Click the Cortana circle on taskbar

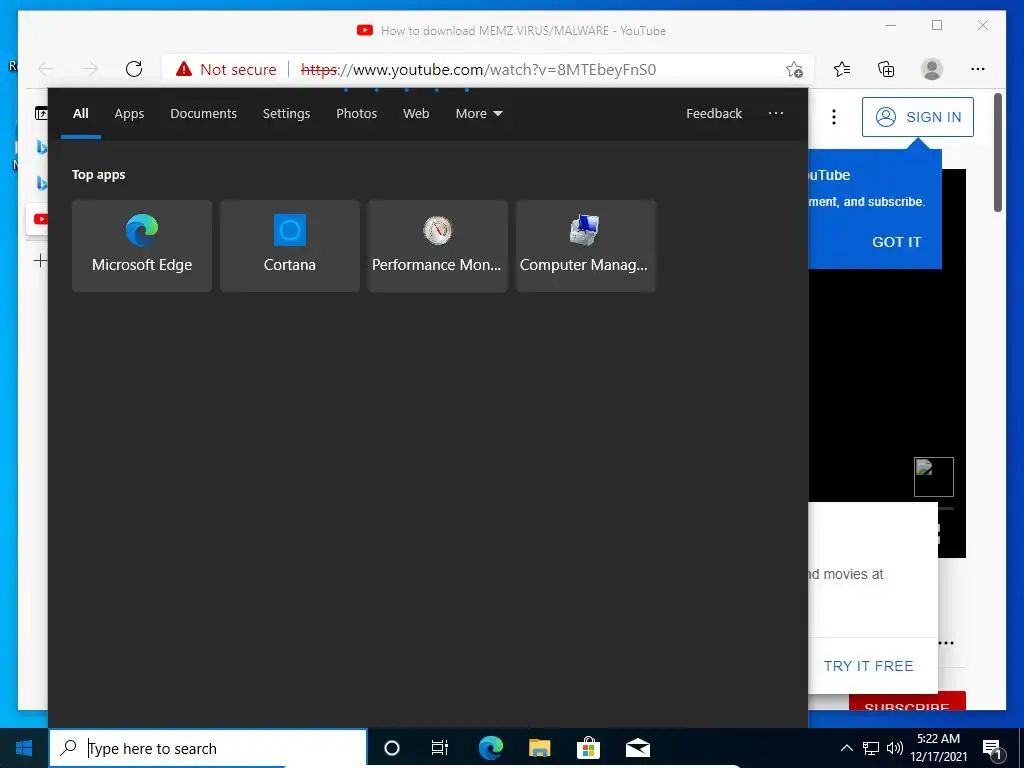[392, 748]
